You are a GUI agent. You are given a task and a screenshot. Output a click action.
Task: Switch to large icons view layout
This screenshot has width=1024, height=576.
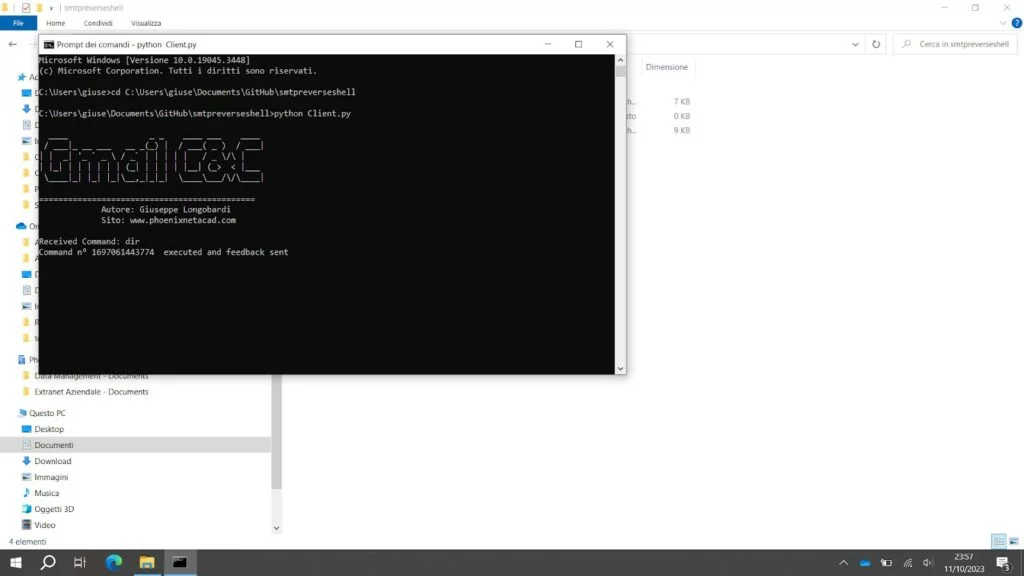[1013, 541]
